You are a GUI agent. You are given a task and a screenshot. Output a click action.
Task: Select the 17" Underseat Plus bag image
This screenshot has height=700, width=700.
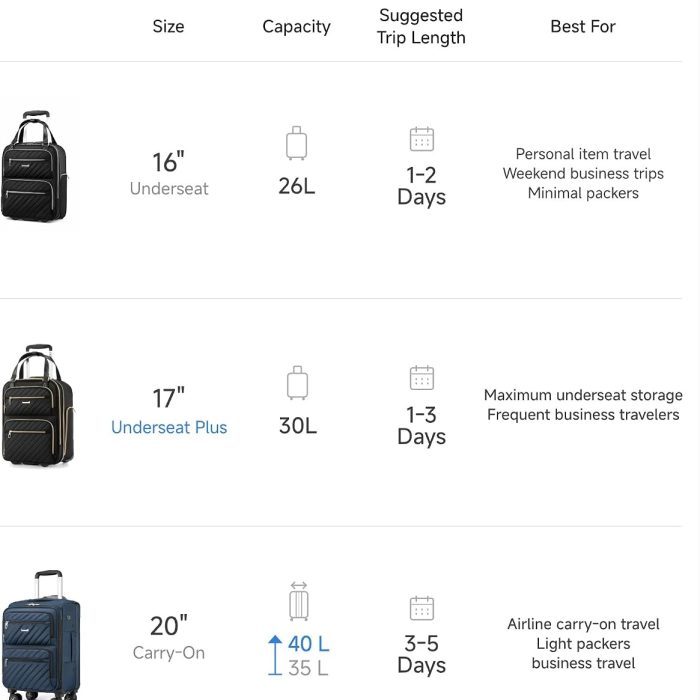pos(38,405)
